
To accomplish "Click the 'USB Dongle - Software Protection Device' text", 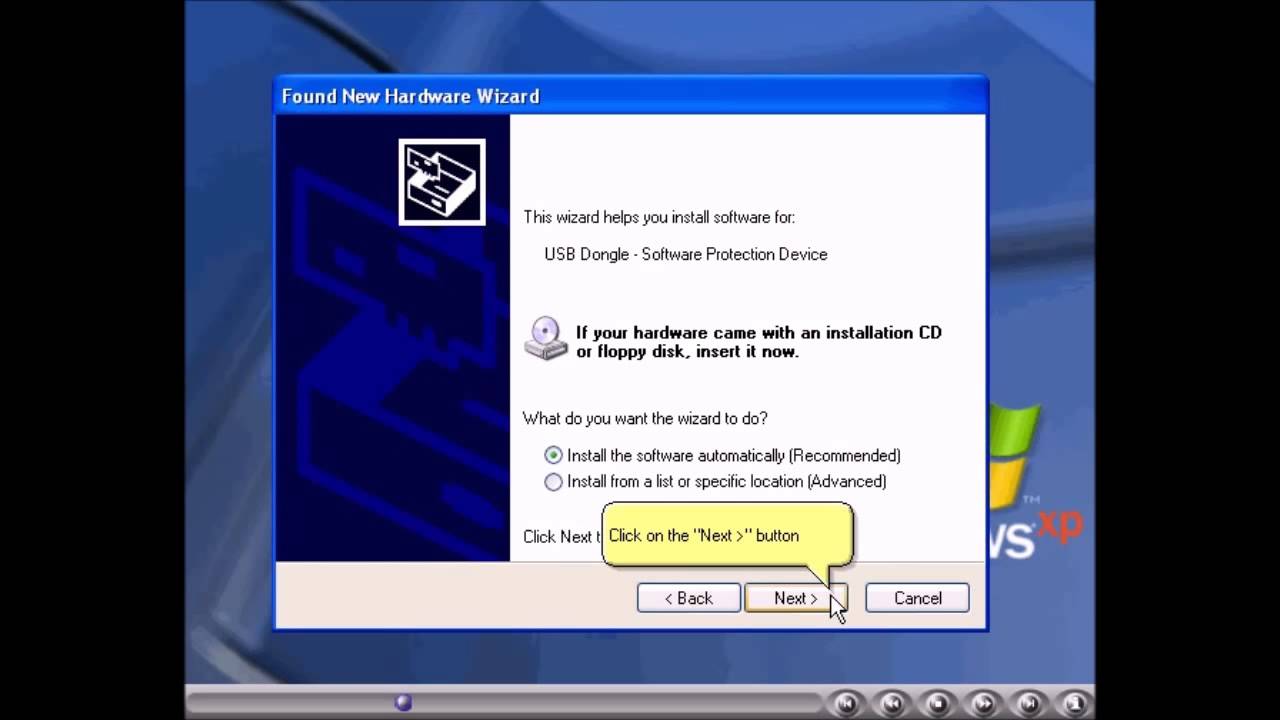I will click(x=686, y=254).
